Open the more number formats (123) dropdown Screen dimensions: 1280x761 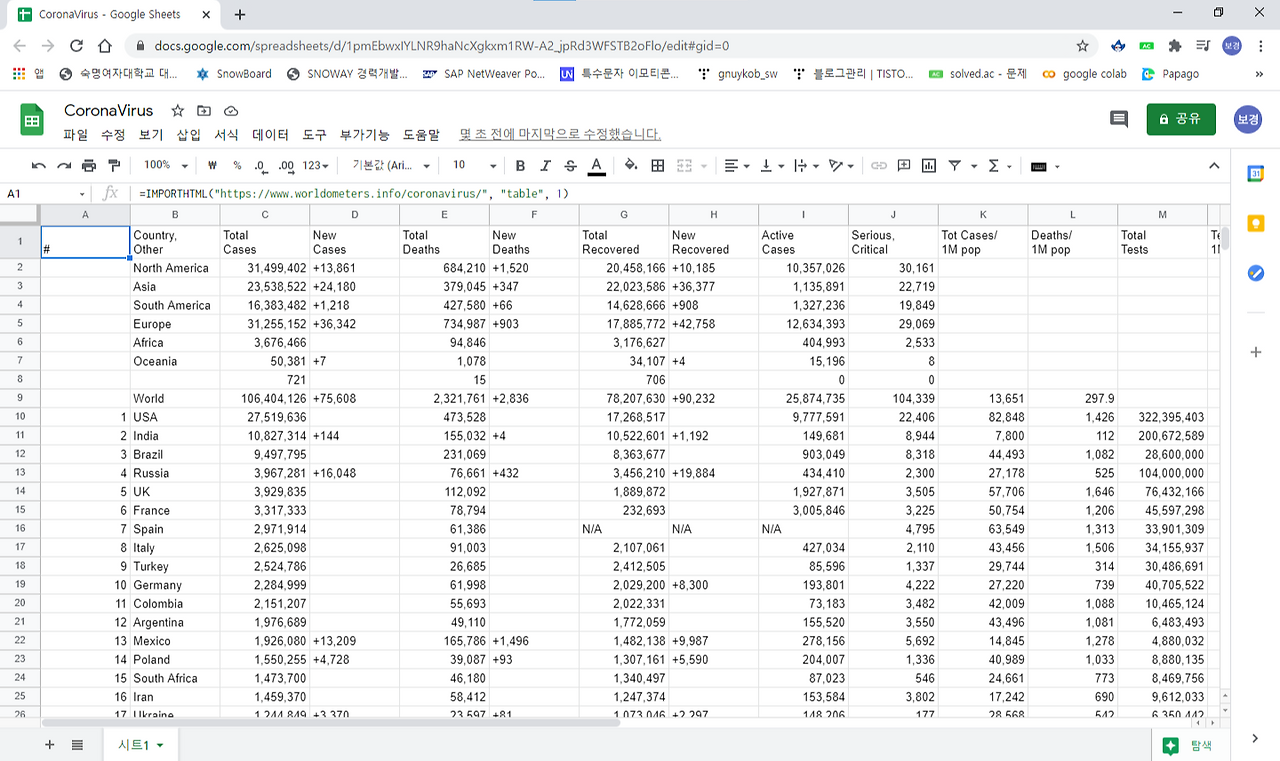[x=316, y=166]
